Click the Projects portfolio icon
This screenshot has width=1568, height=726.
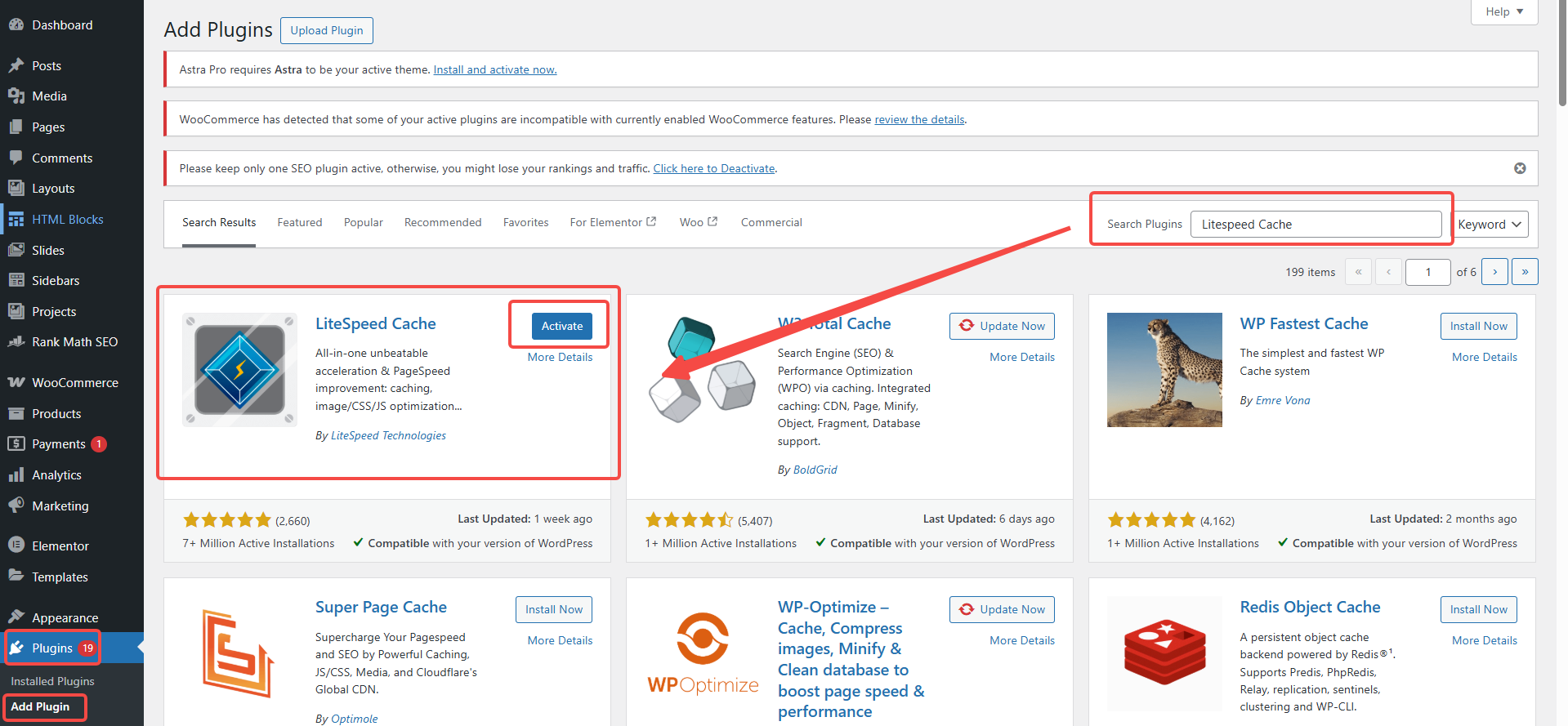pos(16,311)
